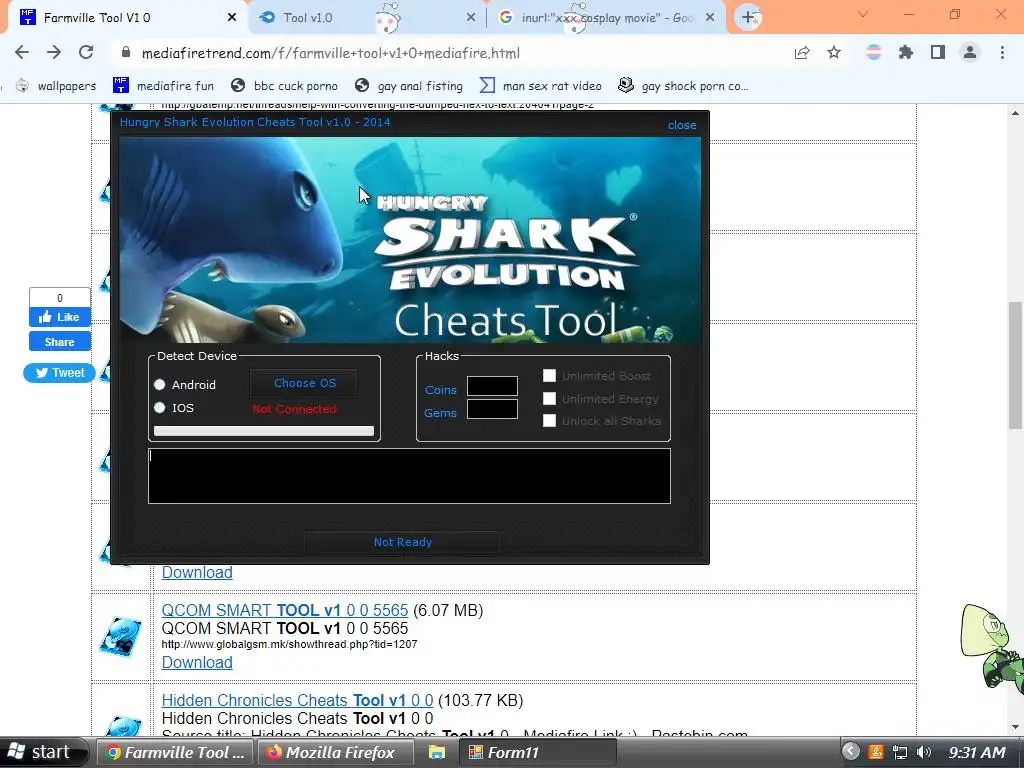The width and height of the screenshot is (1024, 768).
Task: Click the scrollbar up arrow
Action: click(1015, 112)
